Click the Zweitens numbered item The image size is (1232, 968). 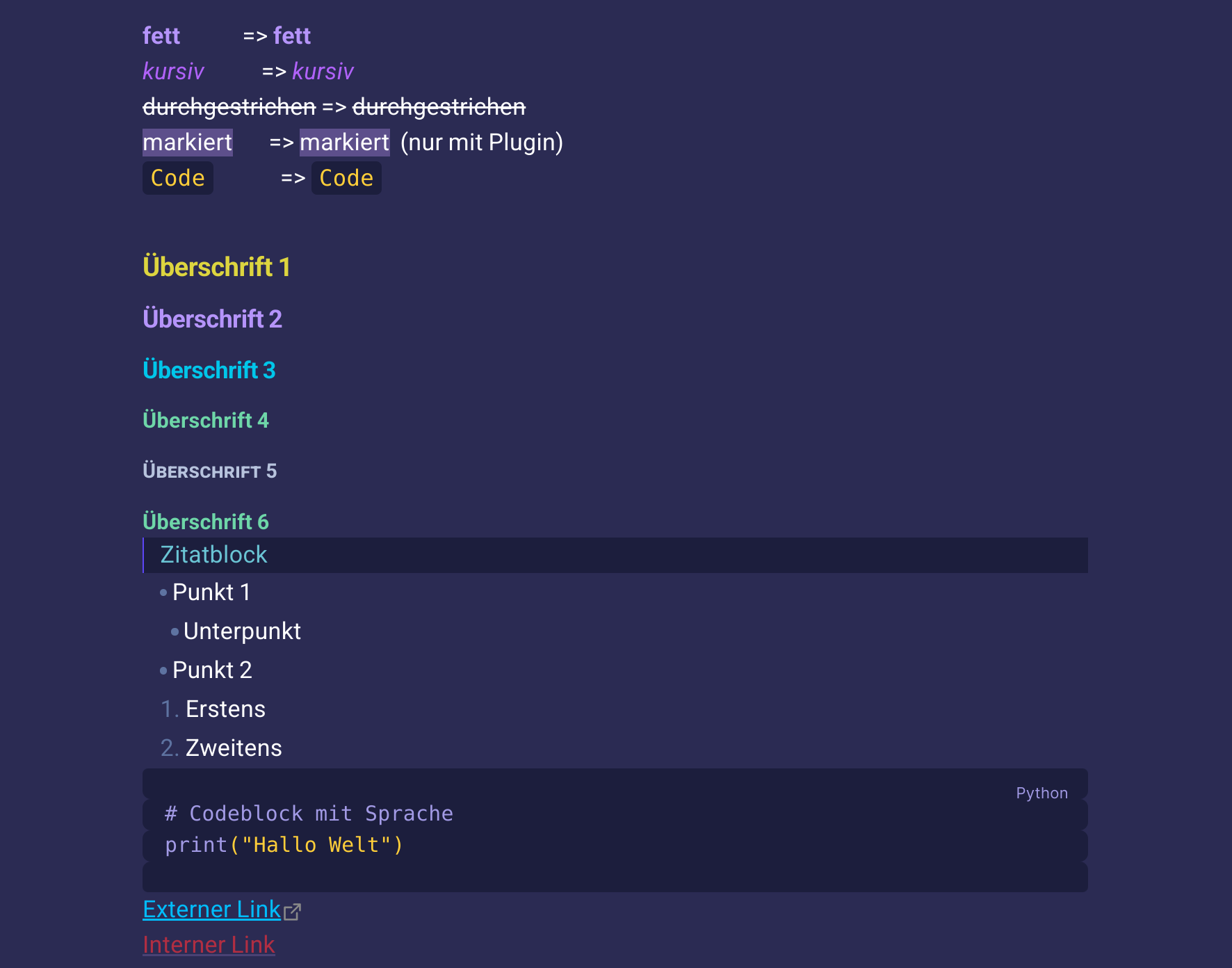(x=234, y=748)
